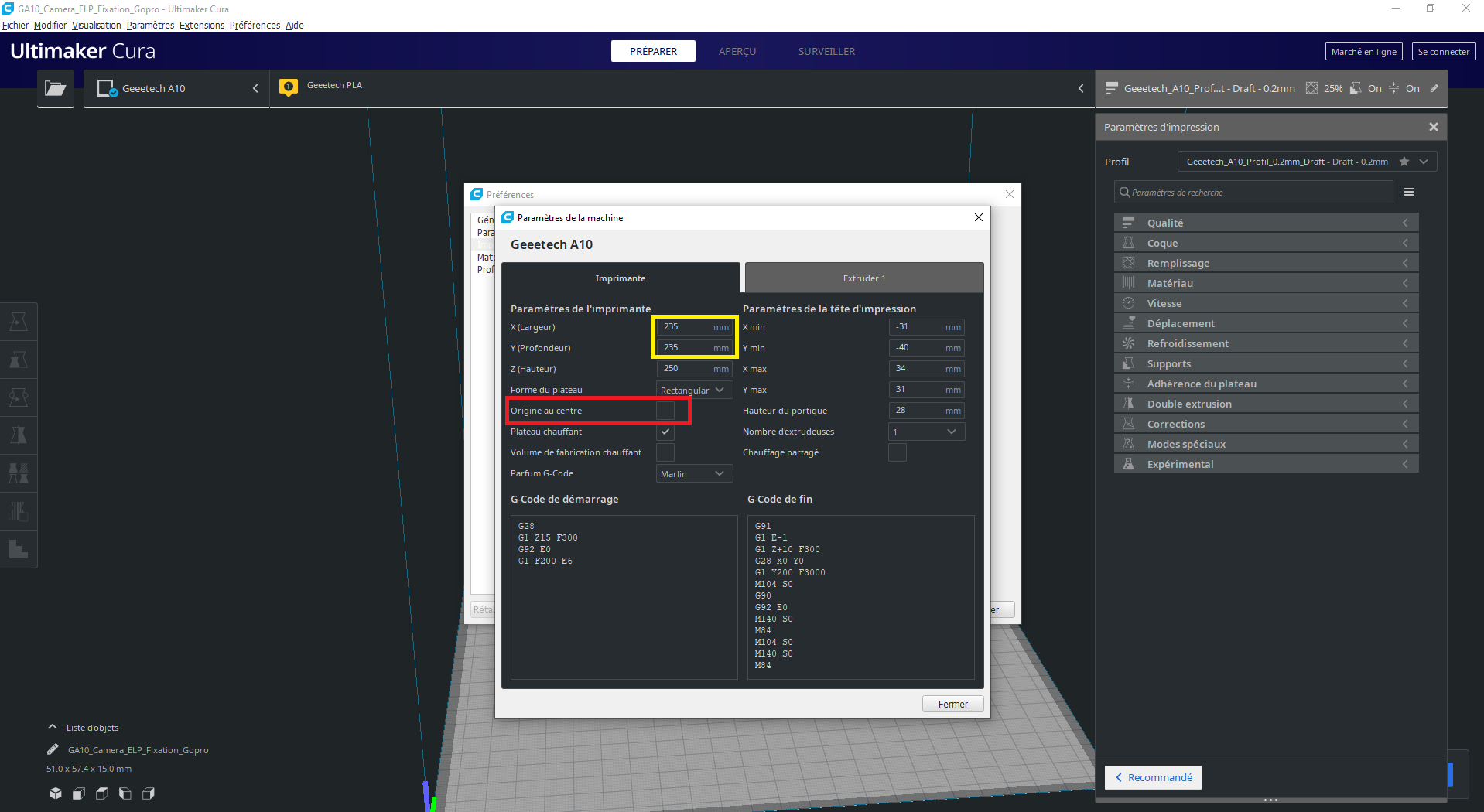Screen dimensions: 1484x812
Task: Expand the Adhérence du plateau category
Action: pyautogui.click(x=1266, y=384)
